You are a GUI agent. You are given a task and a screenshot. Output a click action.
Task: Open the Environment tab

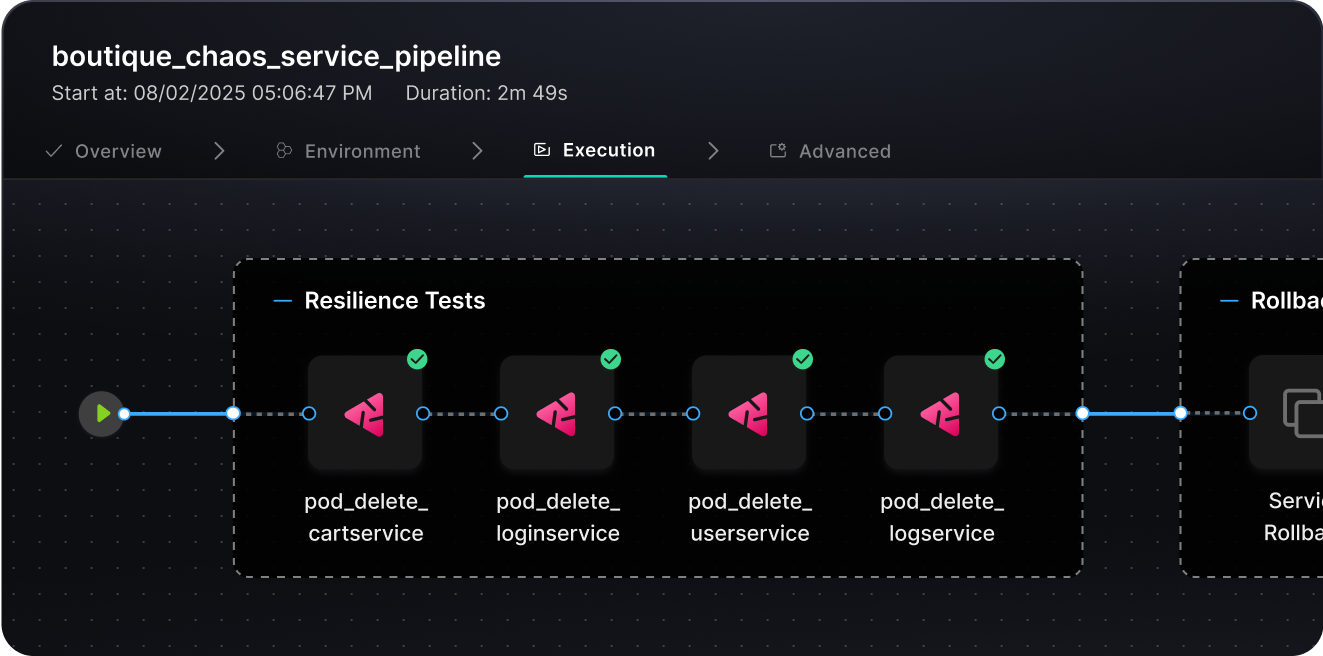(348, 151)
